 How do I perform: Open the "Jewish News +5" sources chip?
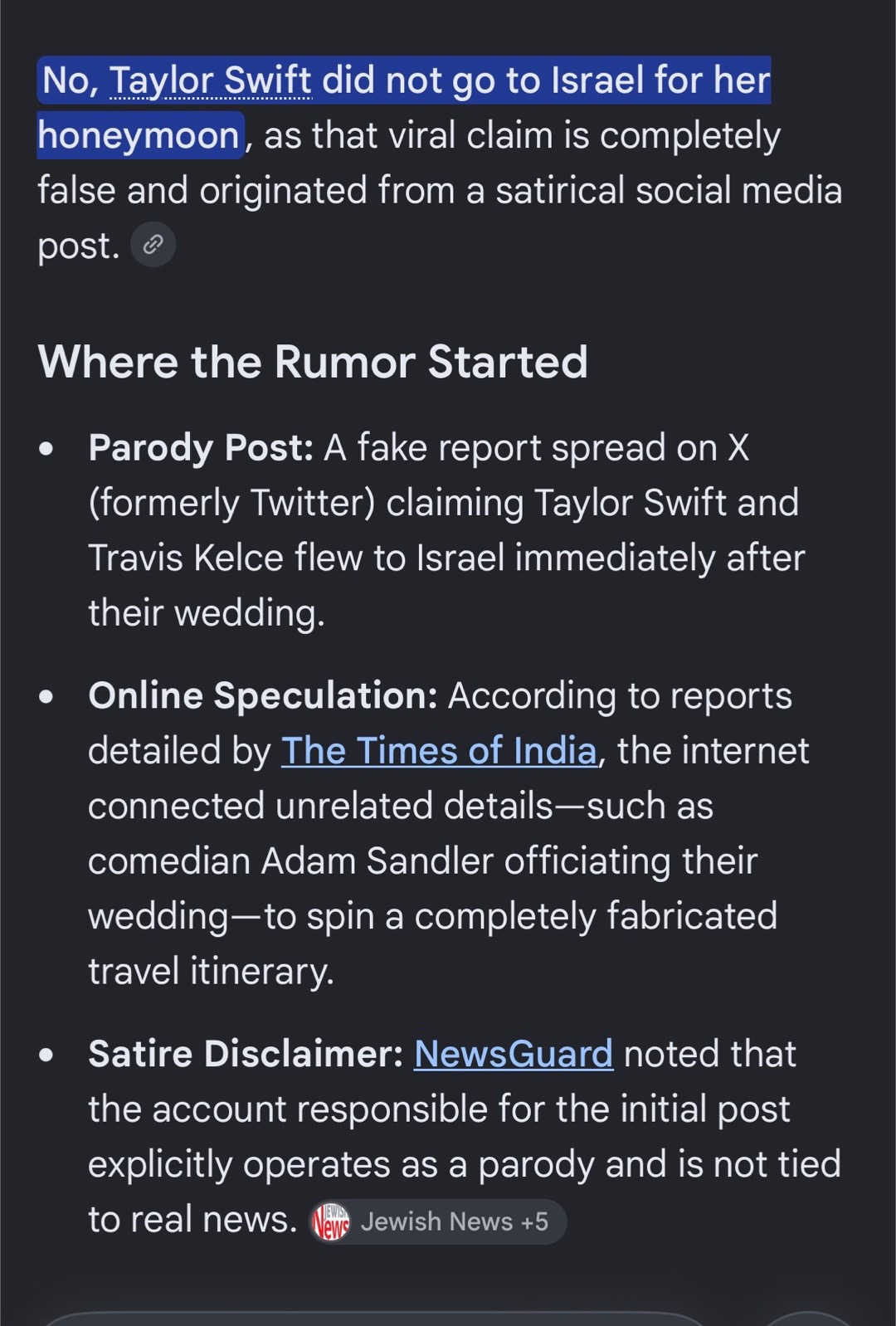[437, 1221]
